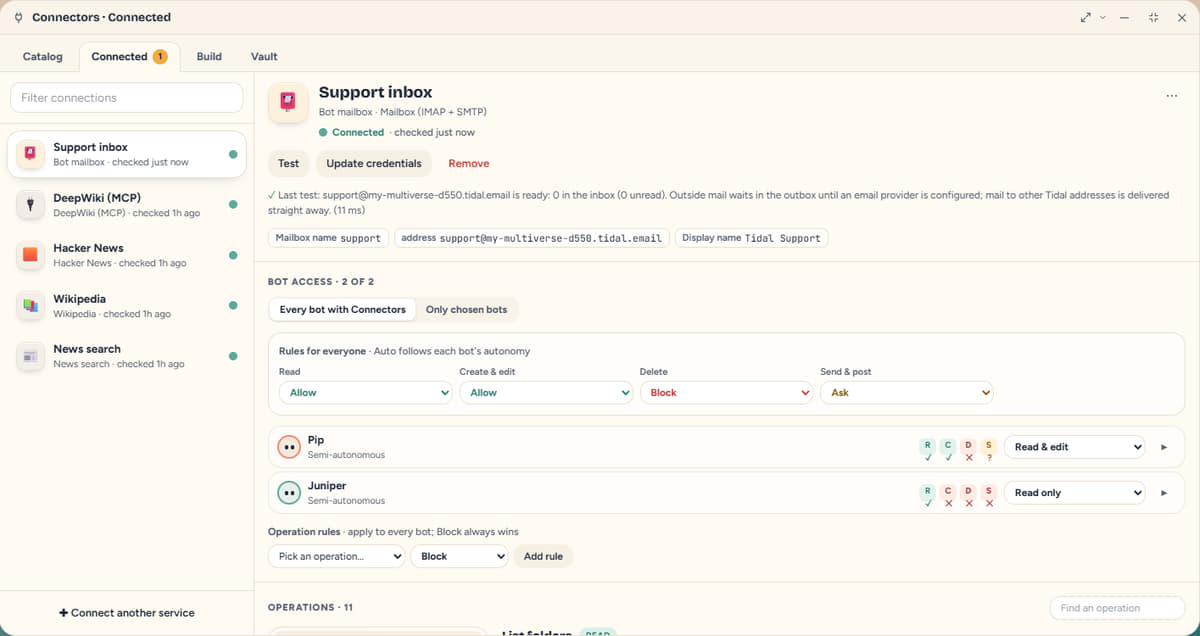
Task: Click the Display name Tidal Support chip
Action: click(x=751, y=238)
